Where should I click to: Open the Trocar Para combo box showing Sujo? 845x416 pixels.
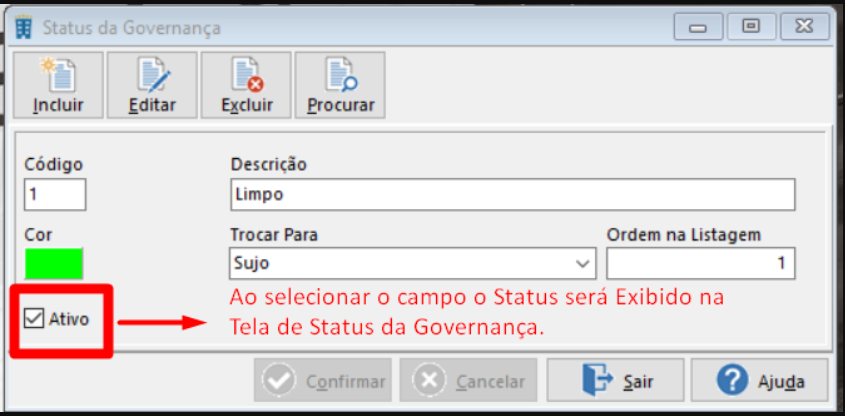pos(413,264)
